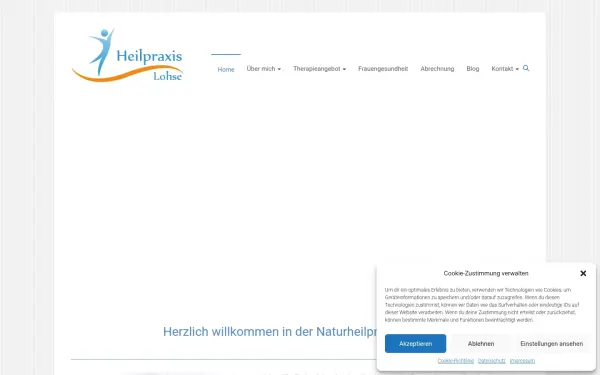The image size is (600, 375).
Task: Click the Cookie-Zustimmung verwalten title
Action: point(486,273)
